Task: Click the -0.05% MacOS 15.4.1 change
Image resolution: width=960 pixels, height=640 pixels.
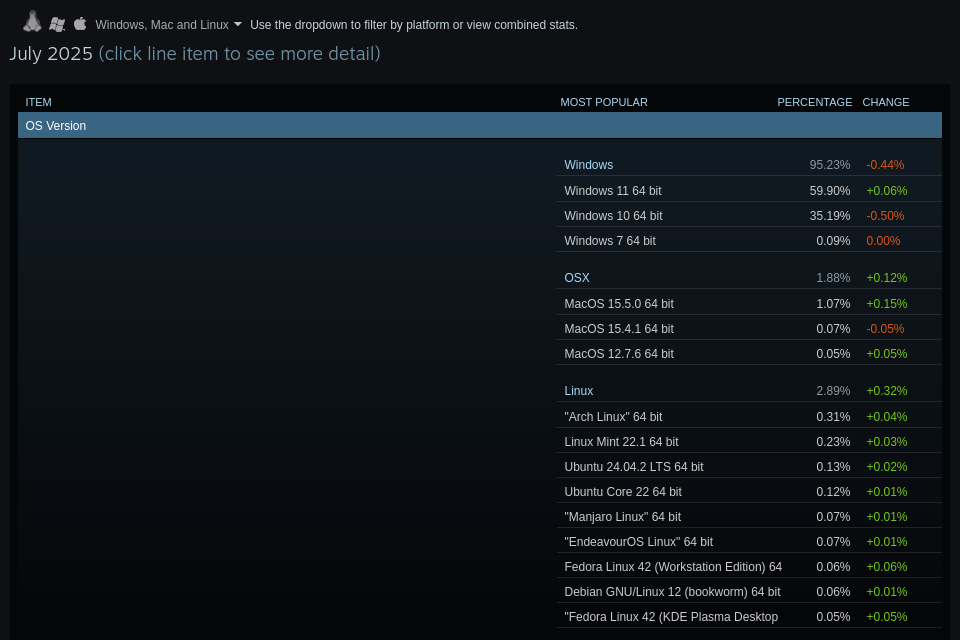Action: pyautogui.click(x=885, y=329)
